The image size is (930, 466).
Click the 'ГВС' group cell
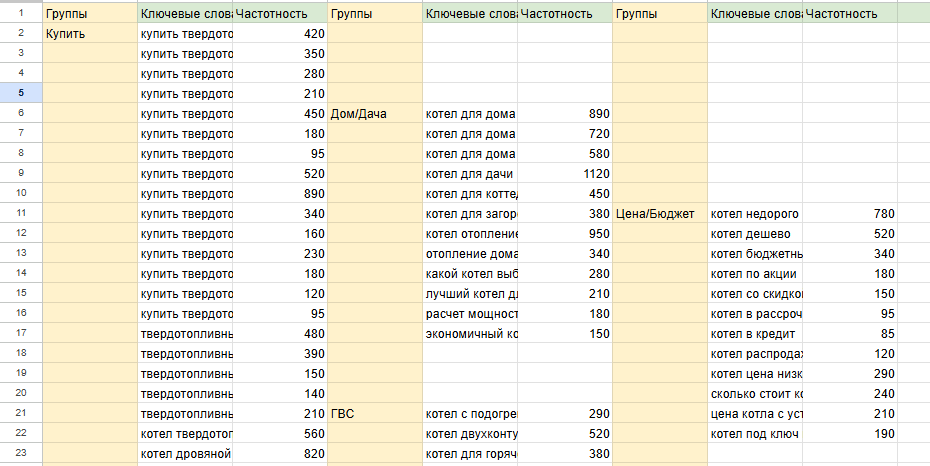pyautogui.click(x=375, y=413)
